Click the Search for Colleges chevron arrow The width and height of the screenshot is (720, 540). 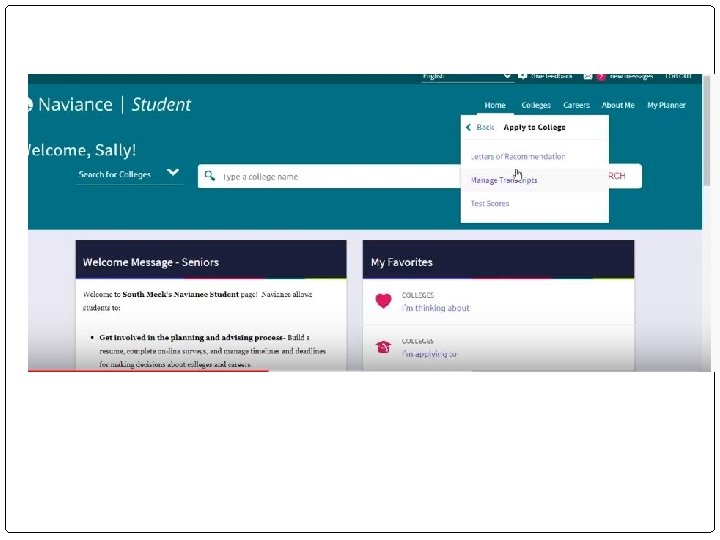click(x=173, y=173)
